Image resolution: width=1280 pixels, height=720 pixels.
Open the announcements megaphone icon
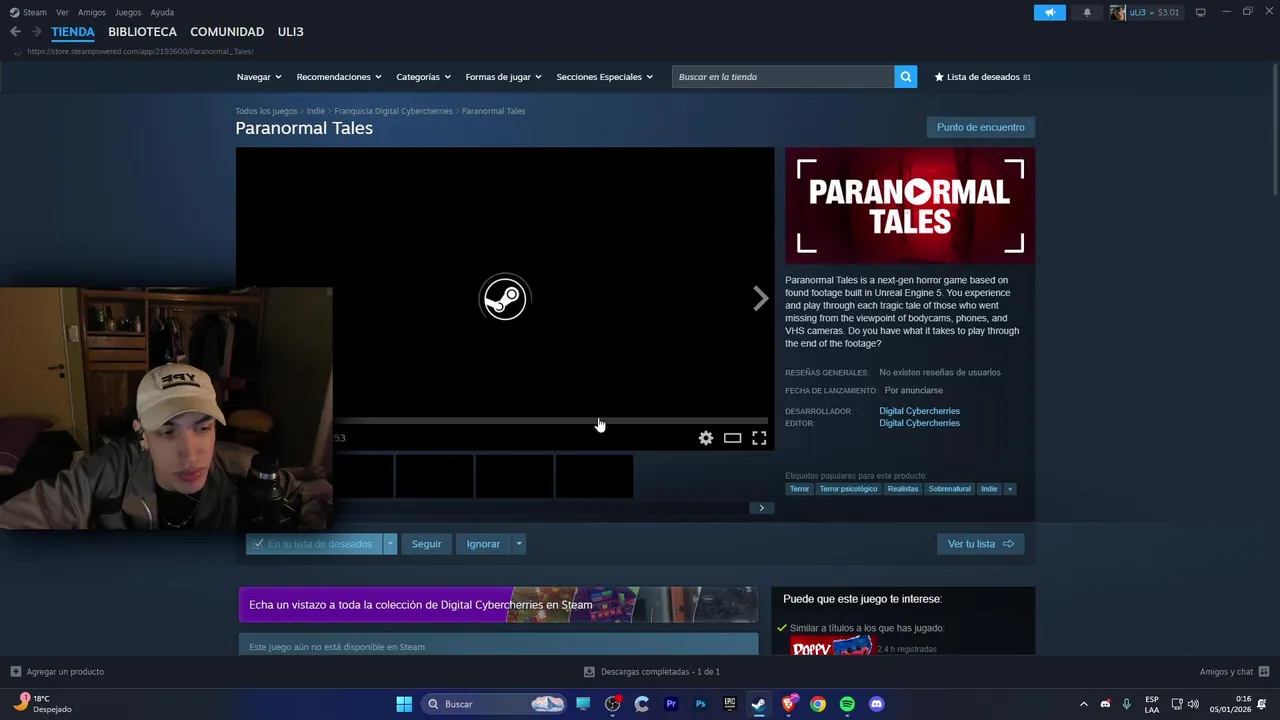1049,12
